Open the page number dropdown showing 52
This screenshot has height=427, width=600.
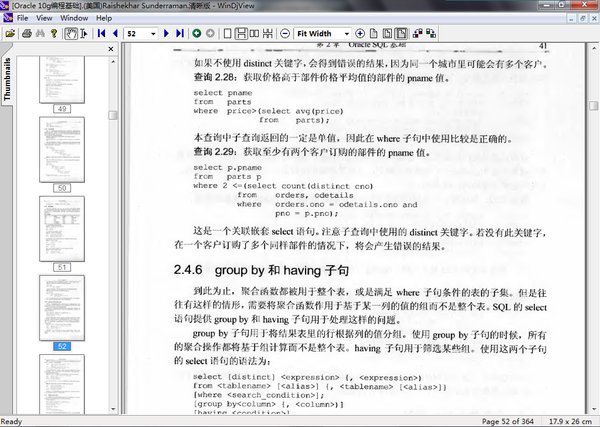point(154,34)
